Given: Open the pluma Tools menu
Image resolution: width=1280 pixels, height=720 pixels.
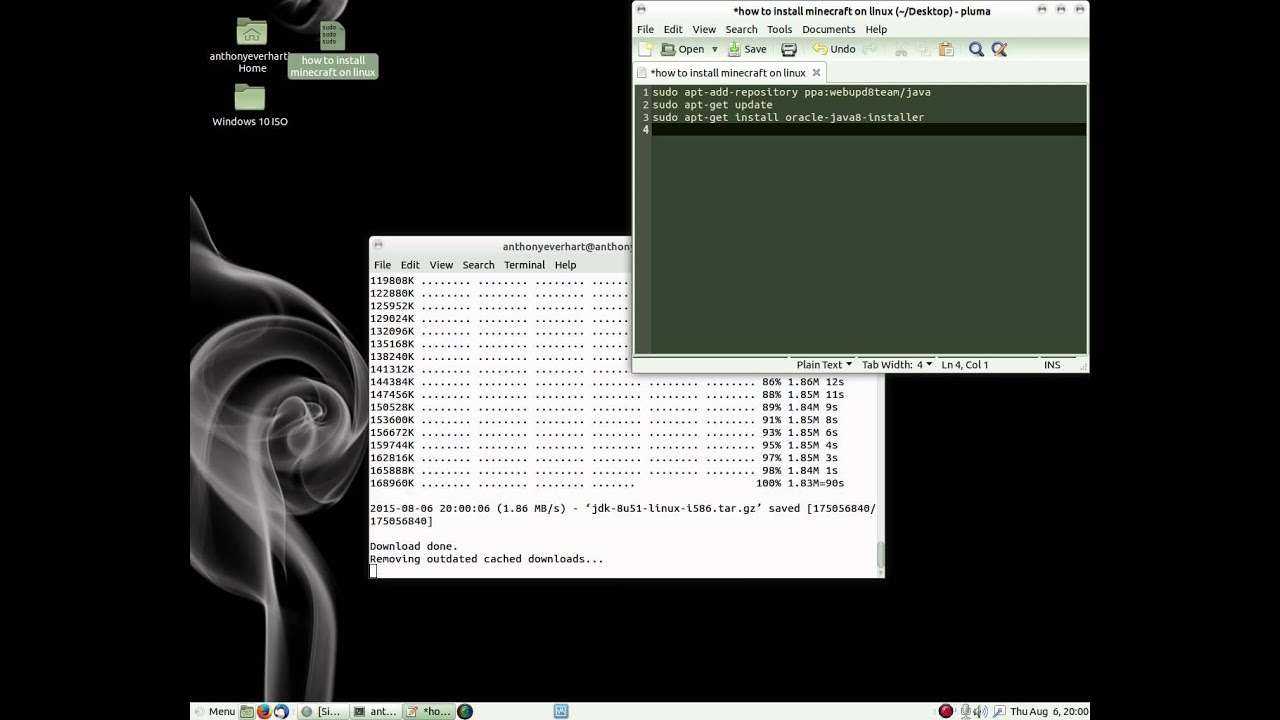Looking at the screenshot, I should click(x=779, y=29).
